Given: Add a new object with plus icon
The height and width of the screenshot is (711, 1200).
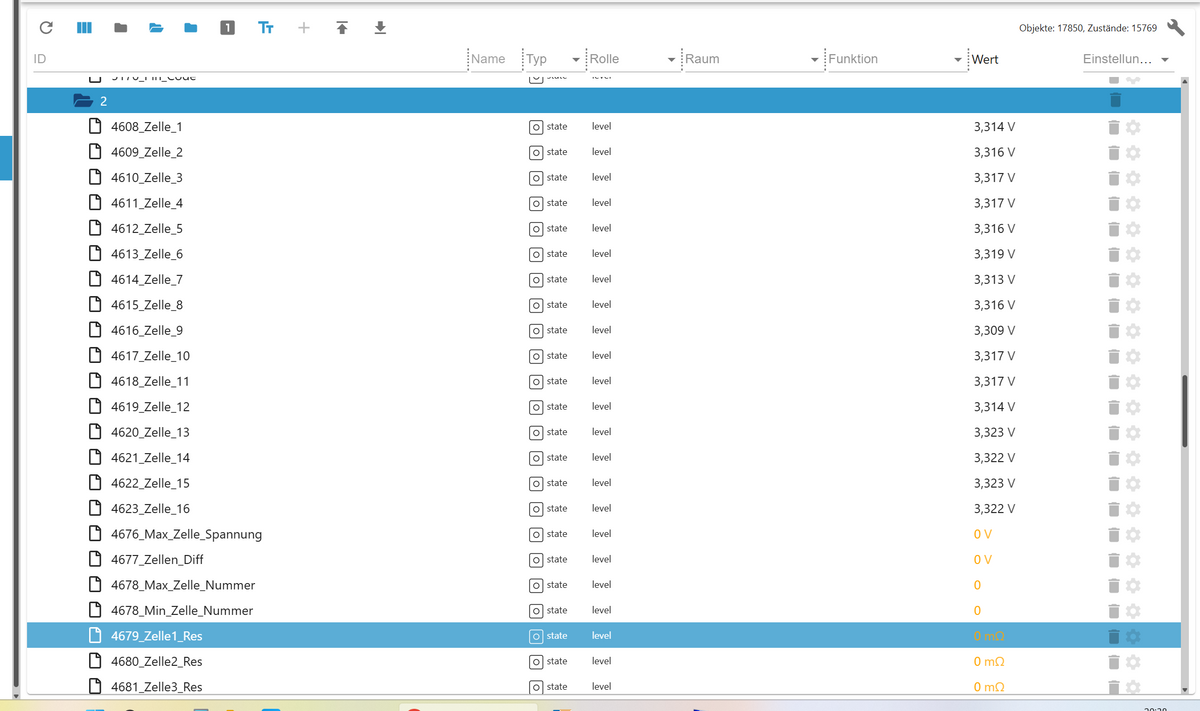Looking at the screenshot, I should [x=304, y=28].
